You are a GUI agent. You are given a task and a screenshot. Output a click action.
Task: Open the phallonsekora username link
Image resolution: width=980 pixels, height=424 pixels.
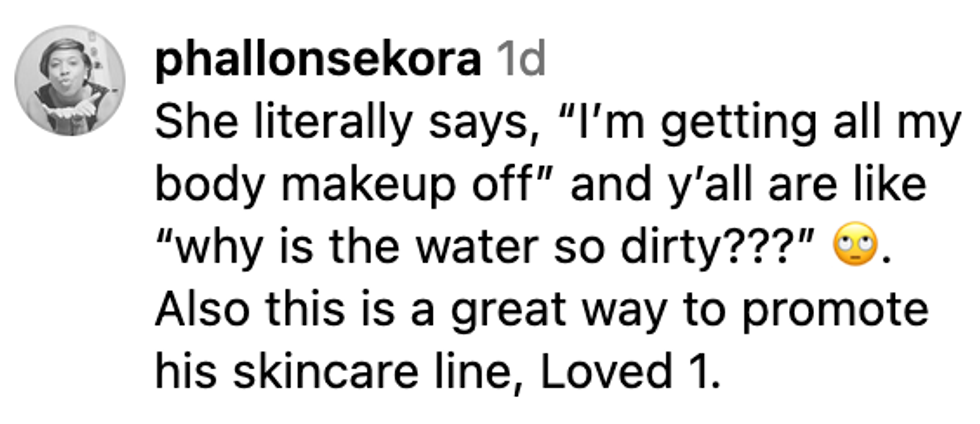[318, 62]
